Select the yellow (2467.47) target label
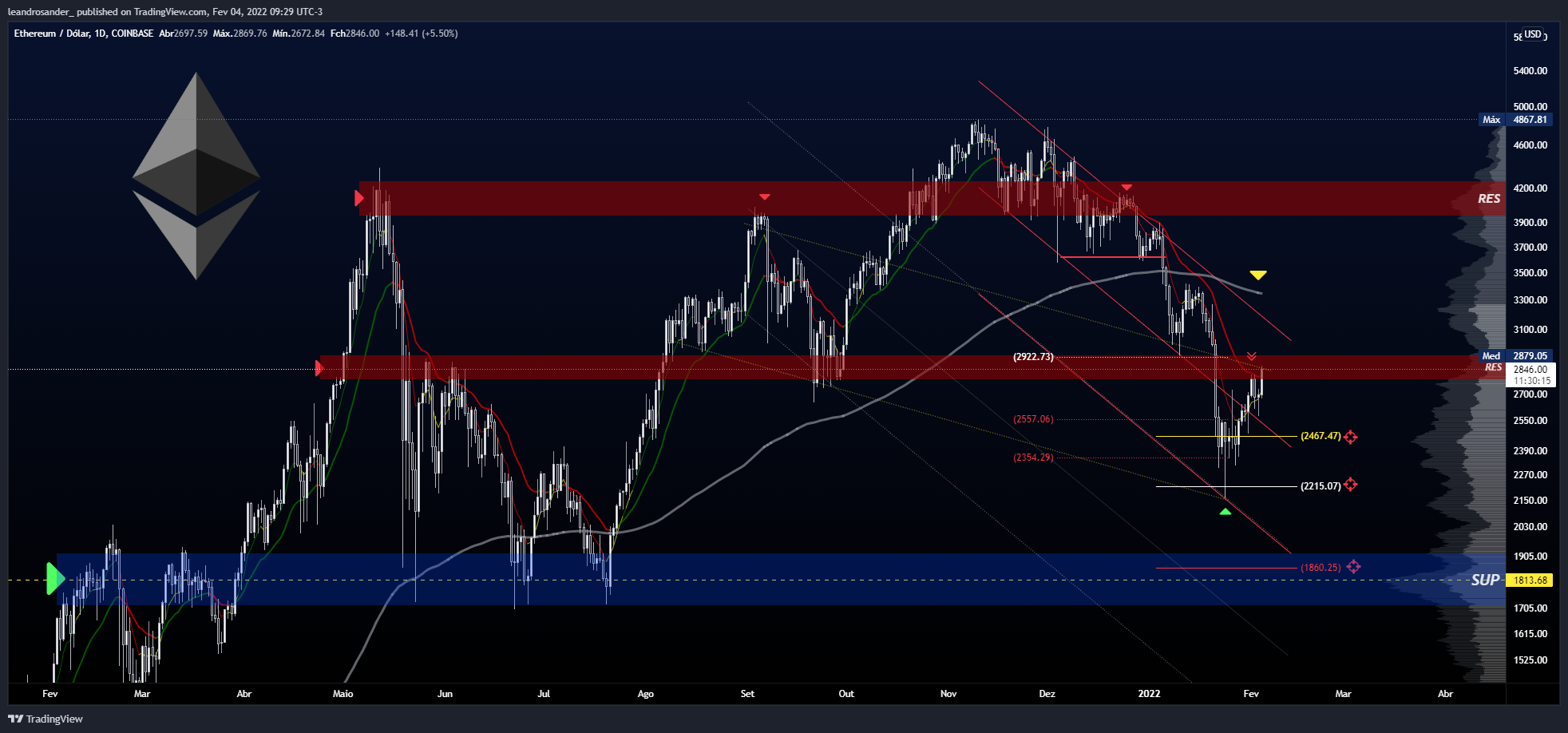 (1321, 436)
